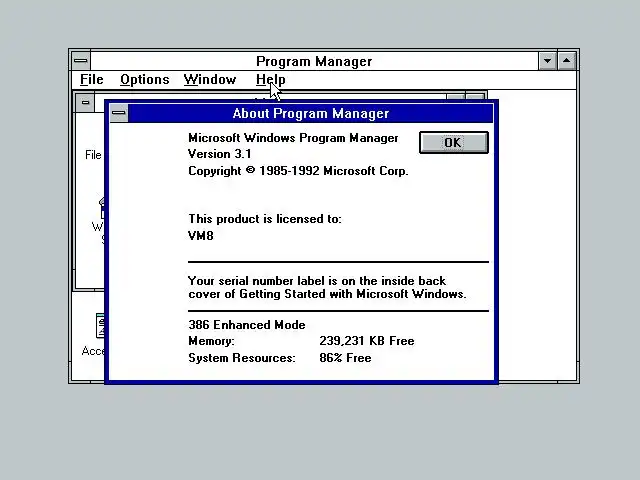
Task: Click the 'Memory:' label
Action: [x=211, y=341]
